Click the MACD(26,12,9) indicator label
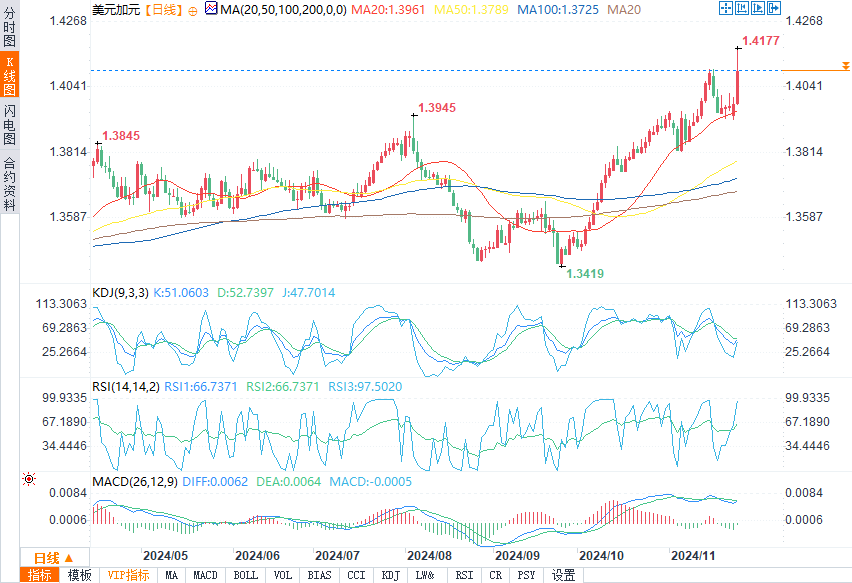 click(135, 482)
